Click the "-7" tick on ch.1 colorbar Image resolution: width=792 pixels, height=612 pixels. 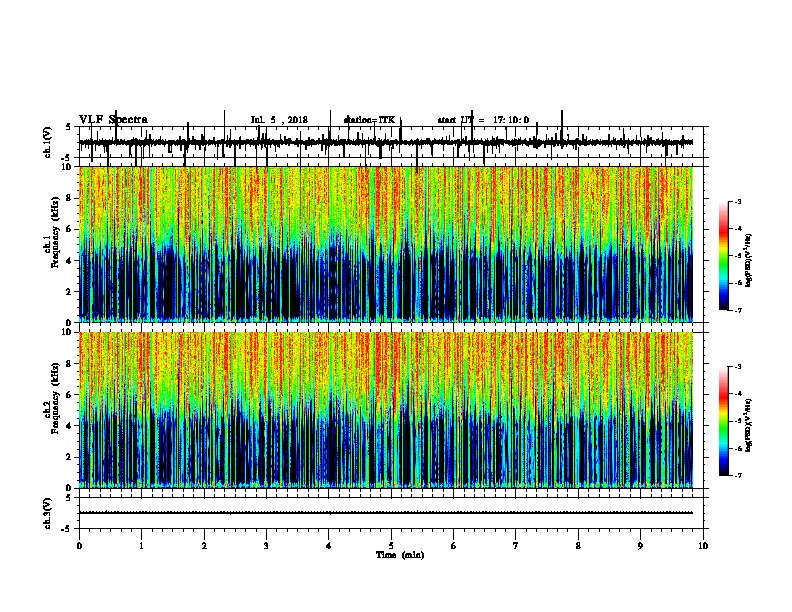click(x=737, y=311)
